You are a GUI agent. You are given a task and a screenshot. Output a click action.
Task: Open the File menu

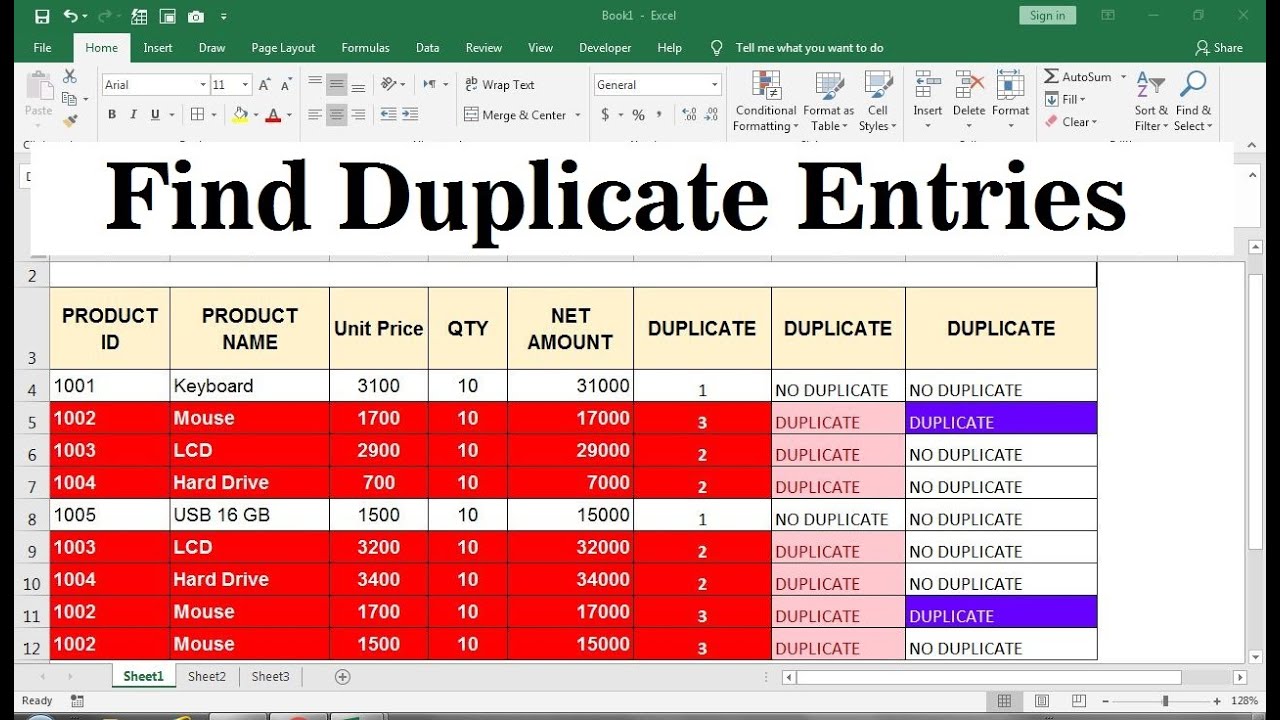[42, 47]
